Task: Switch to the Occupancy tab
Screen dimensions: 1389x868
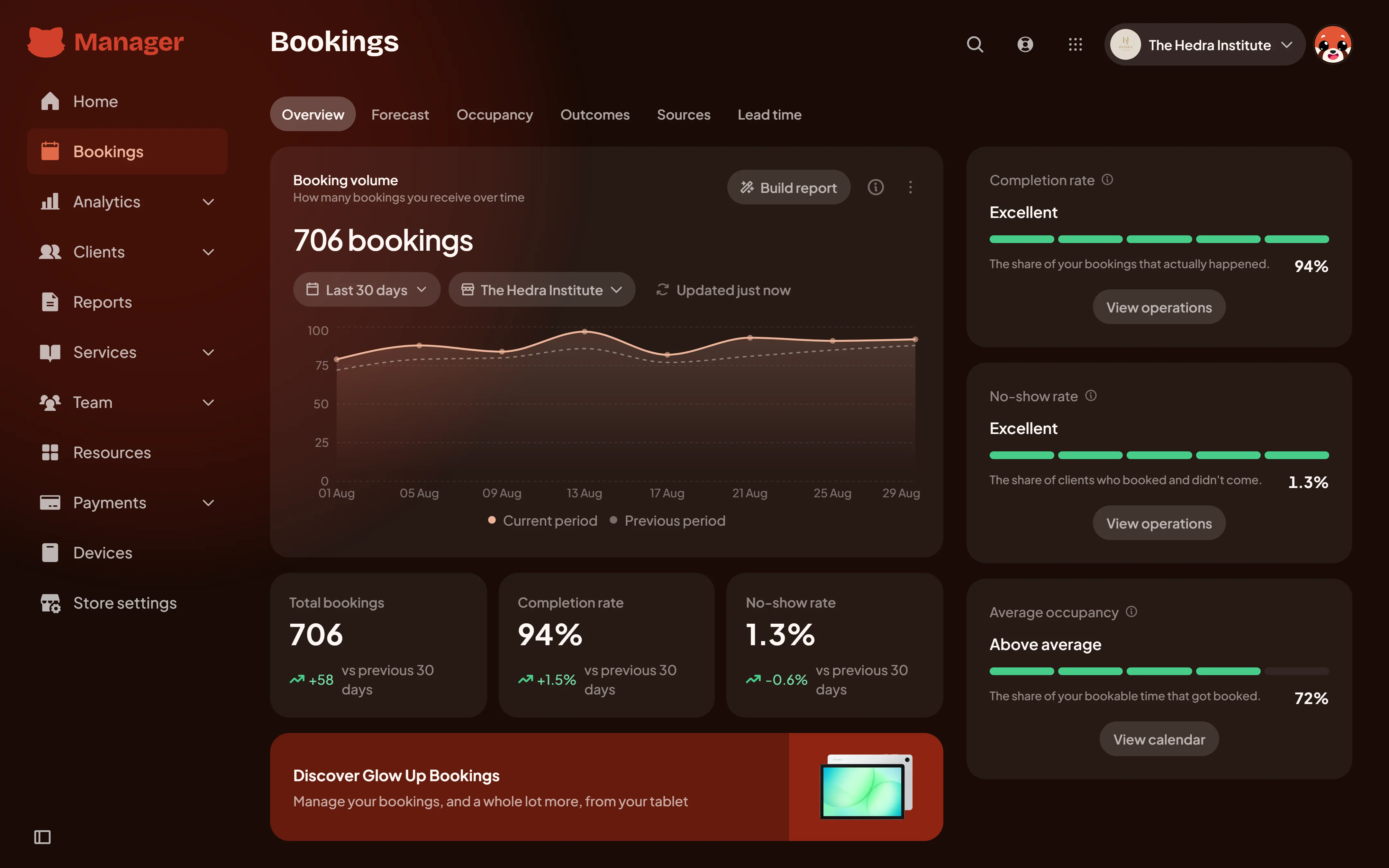Action: tap(495, 115)
